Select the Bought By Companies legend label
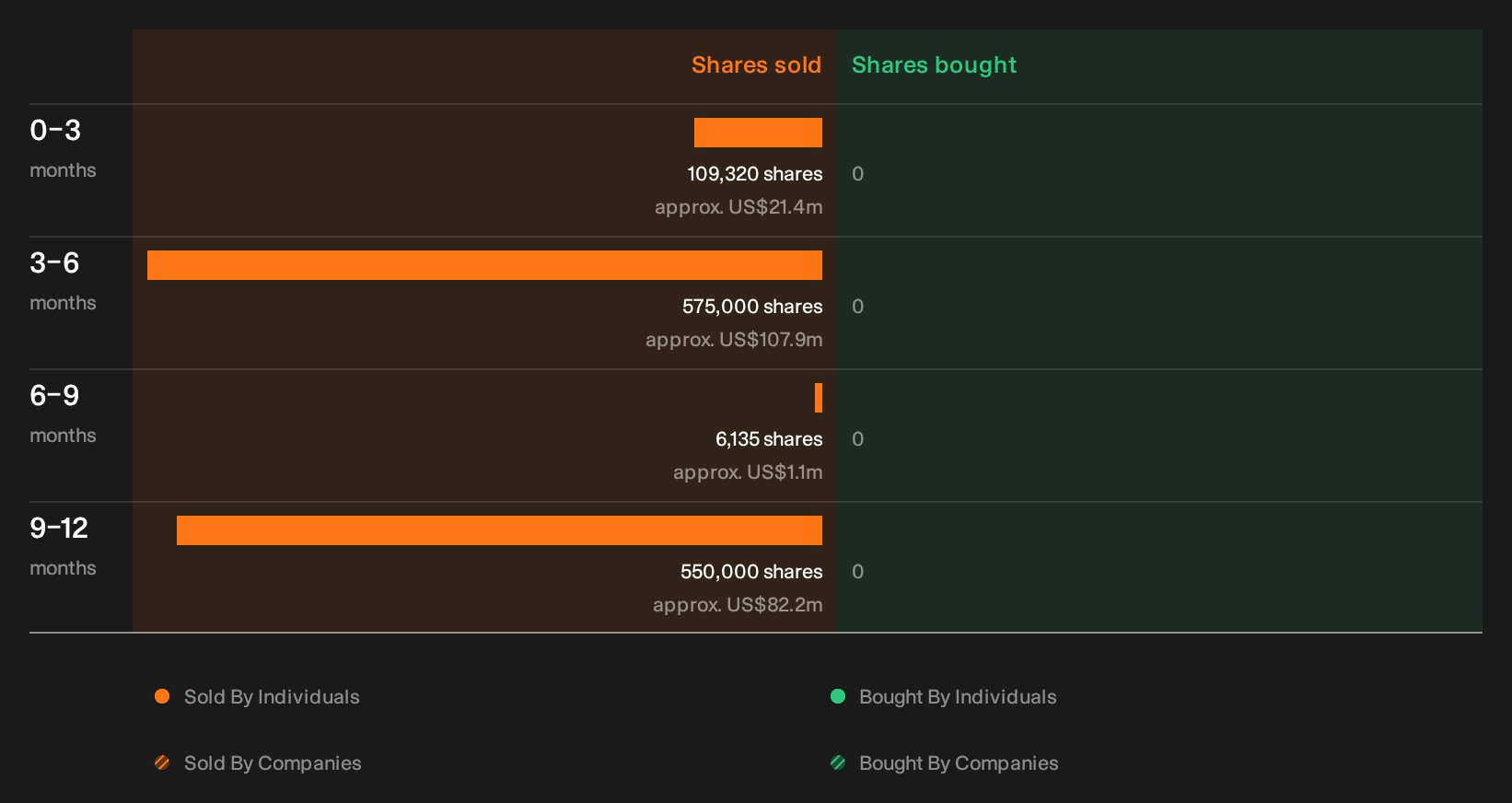Viewport: 1512px width, 803px height. (x=959, y=763)
